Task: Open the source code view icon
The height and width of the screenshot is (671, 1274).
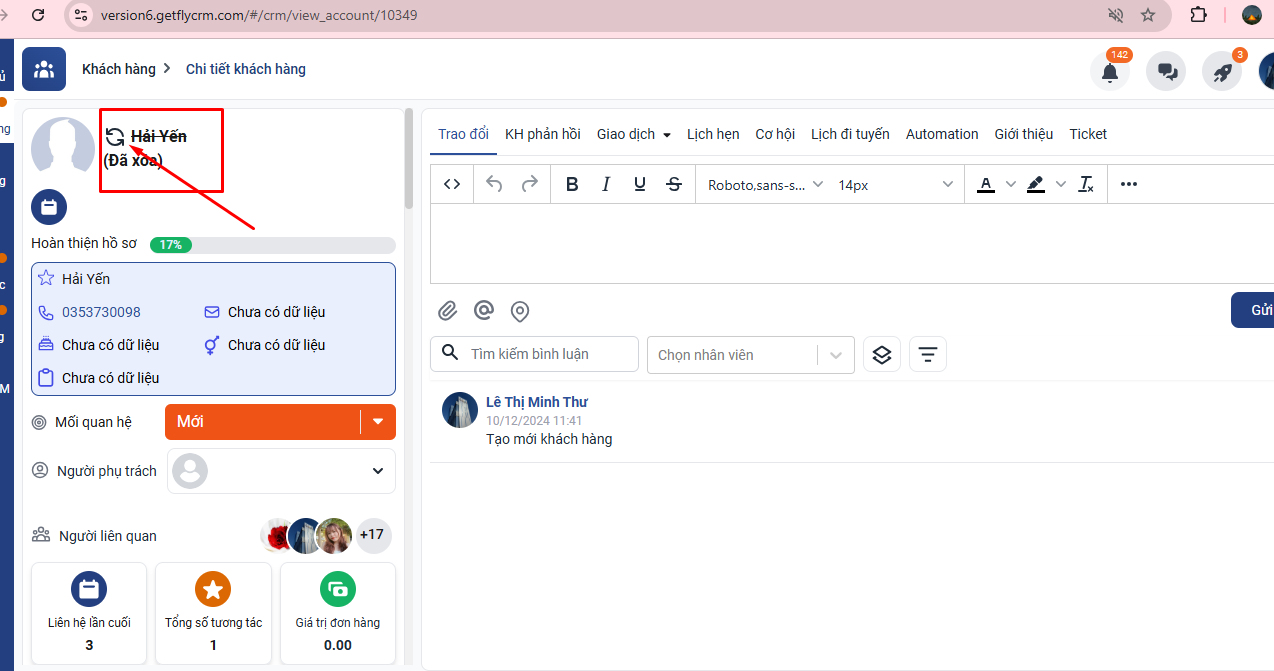Action: (x=452, y=184)
